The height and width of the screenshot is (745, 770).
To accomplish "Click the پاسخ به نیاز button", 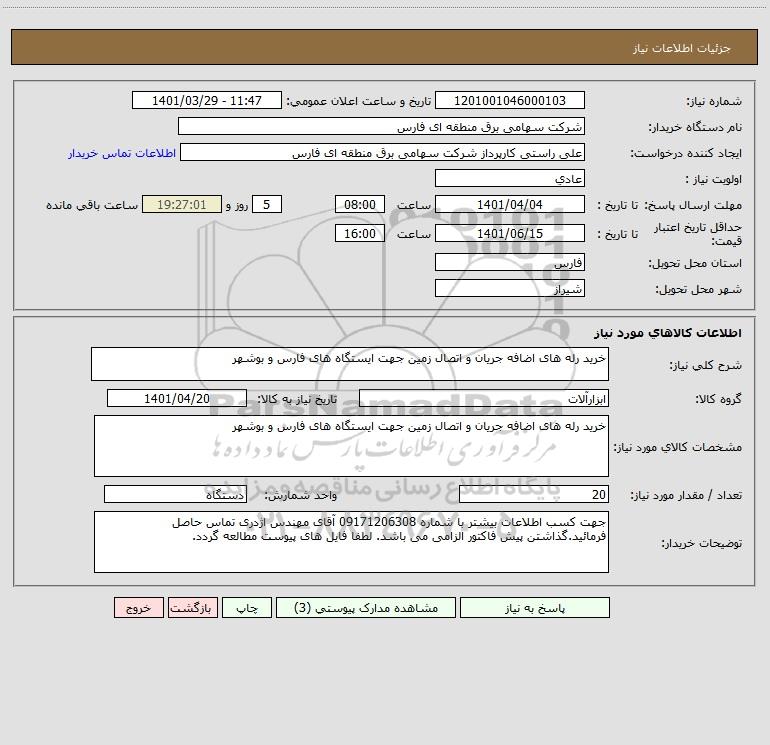I will tap(534, 608).
